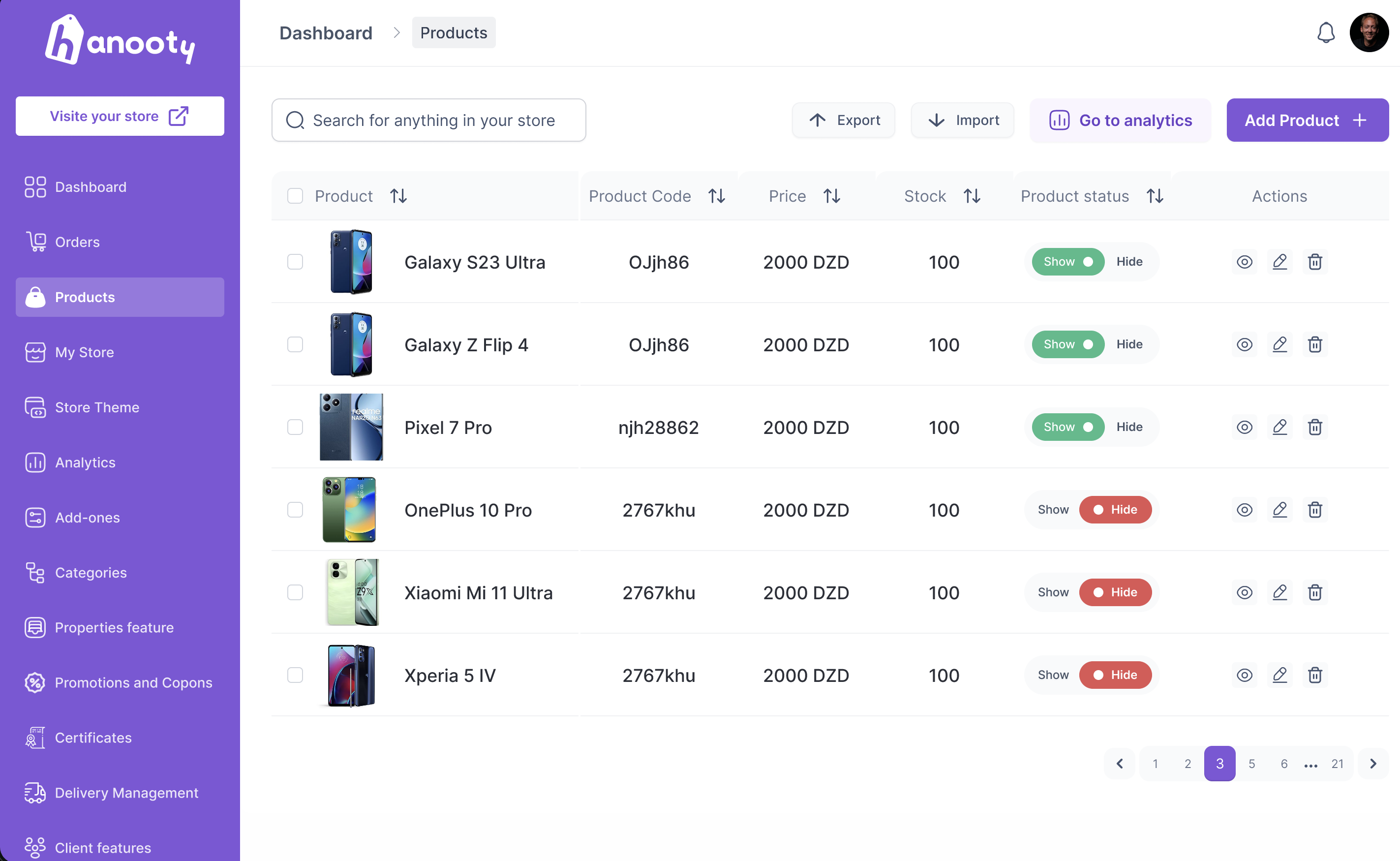Toggle Pixel 7 Pro status to Hide

(1129, 427)
